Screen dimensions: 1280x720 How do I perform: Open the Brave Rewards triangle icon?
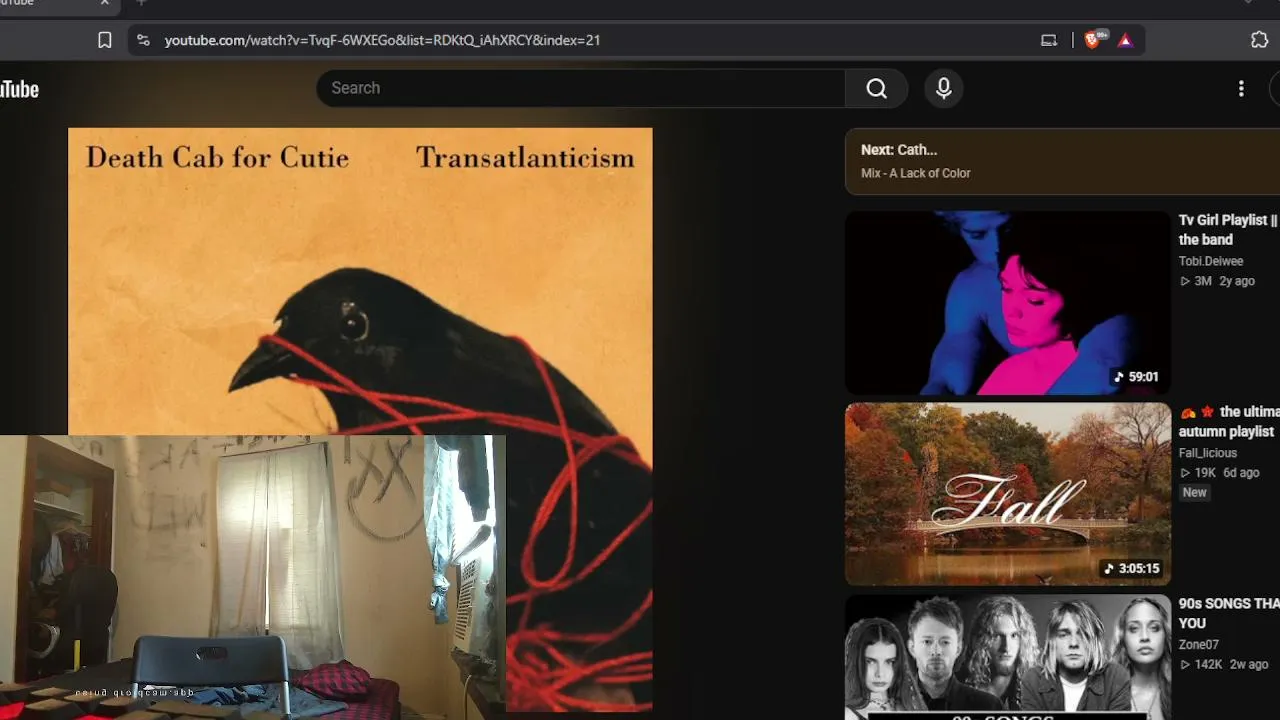tap(1125, 40)
